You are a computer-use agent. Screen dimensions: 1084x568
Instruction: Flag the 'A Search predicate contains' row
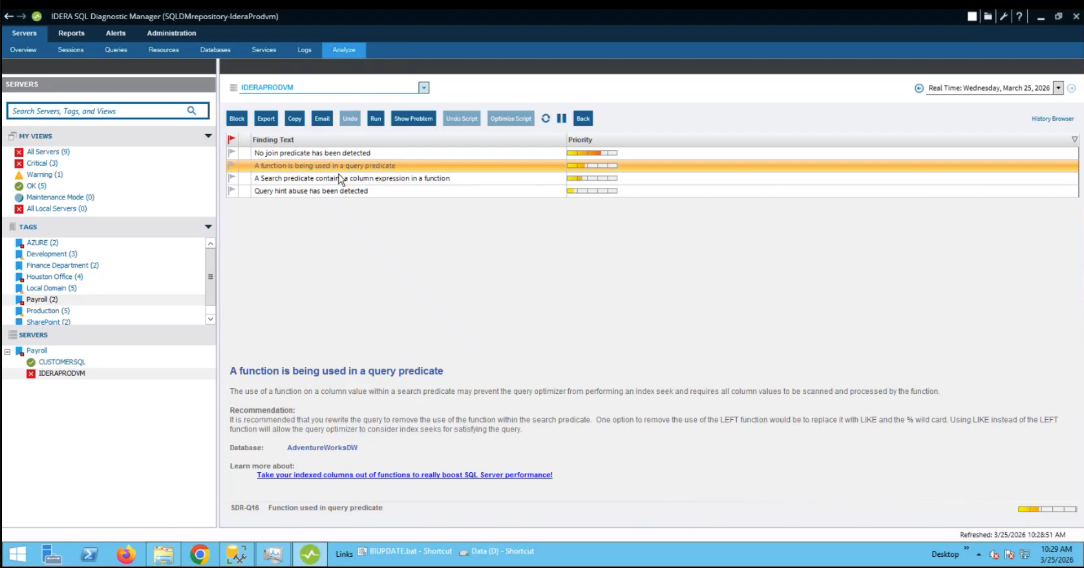click(232, 178)
